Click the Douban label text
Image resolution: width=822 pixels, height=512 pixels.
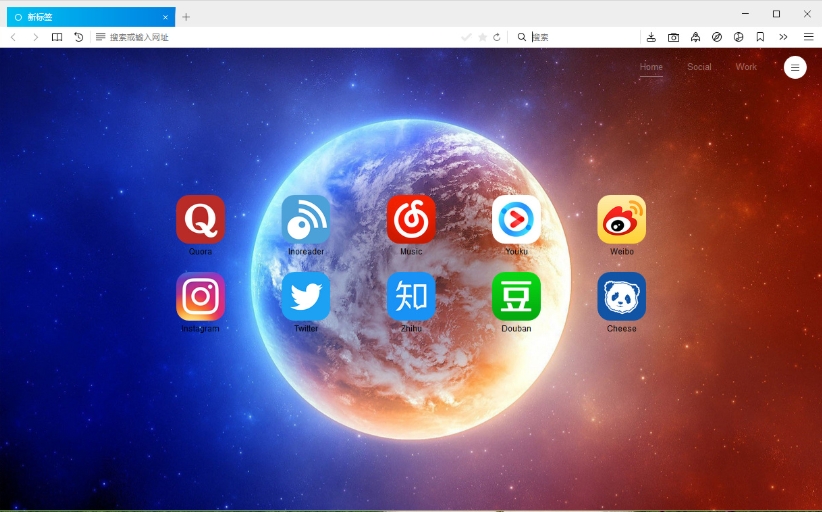point(516,329)
